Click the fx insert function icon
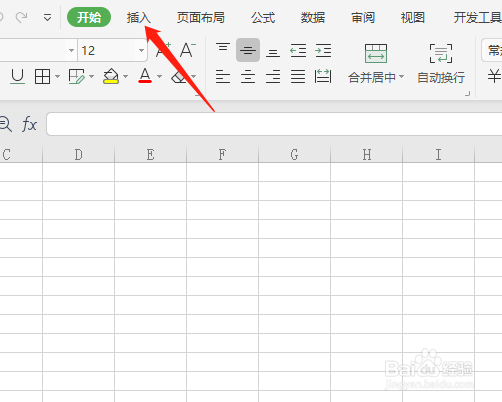Image resolution: width=502 pixels, height=402 pixels. pyautogui.click(x=29, y=124)
